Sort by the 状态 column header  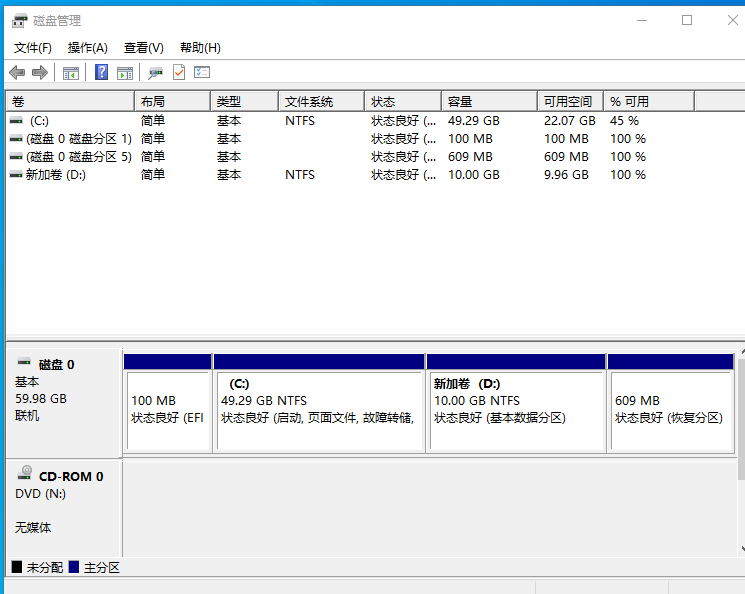[x=403, y=102]
